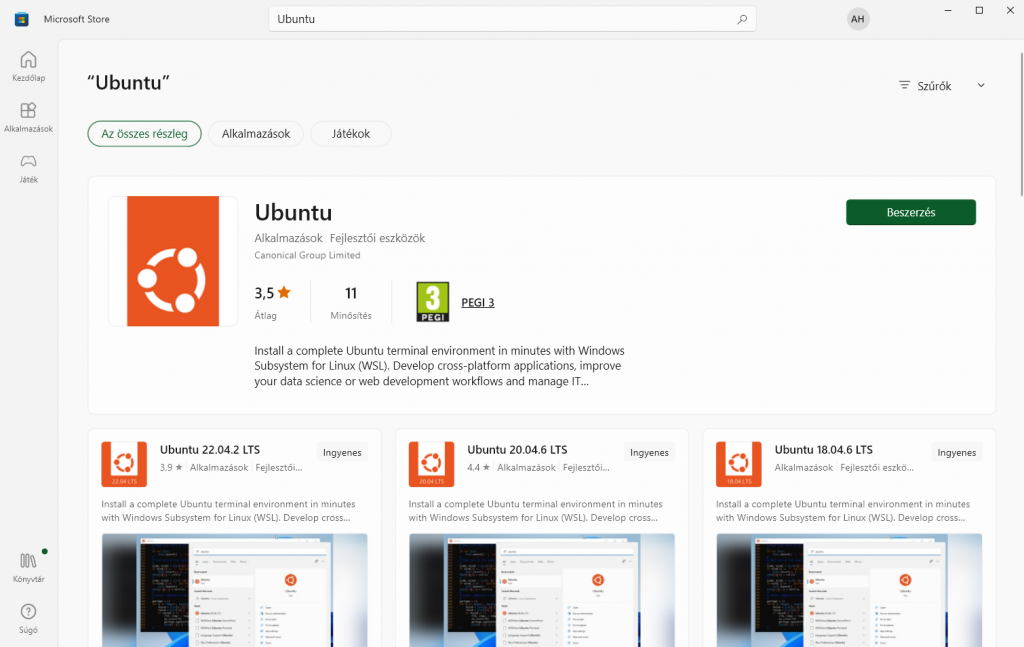
Task: Click the Ubuntu 20.04.6 LTS icon
Action: pos(432,464)
